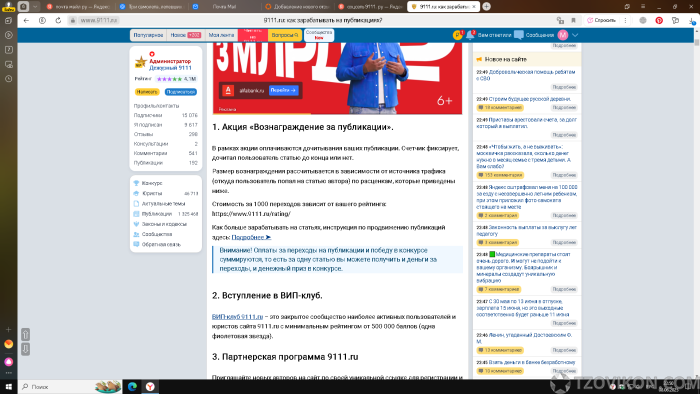Switch to the Популярное tab

148,35
